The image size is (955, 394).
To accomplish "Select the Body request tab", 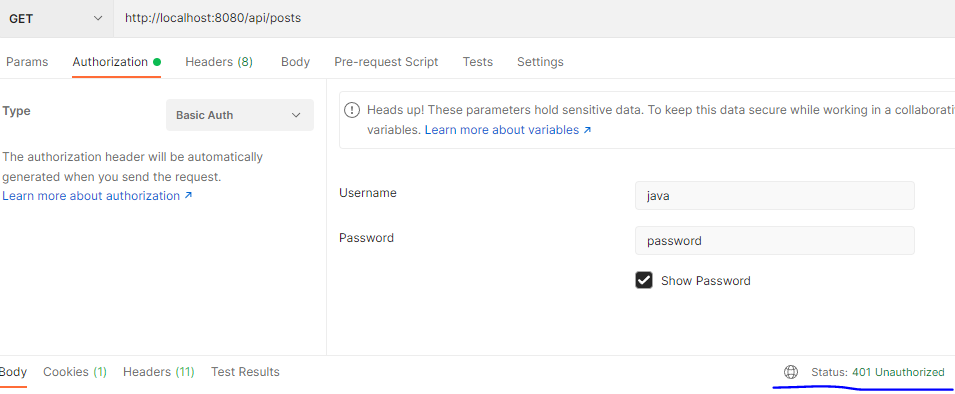I will (x=295, y=62).
